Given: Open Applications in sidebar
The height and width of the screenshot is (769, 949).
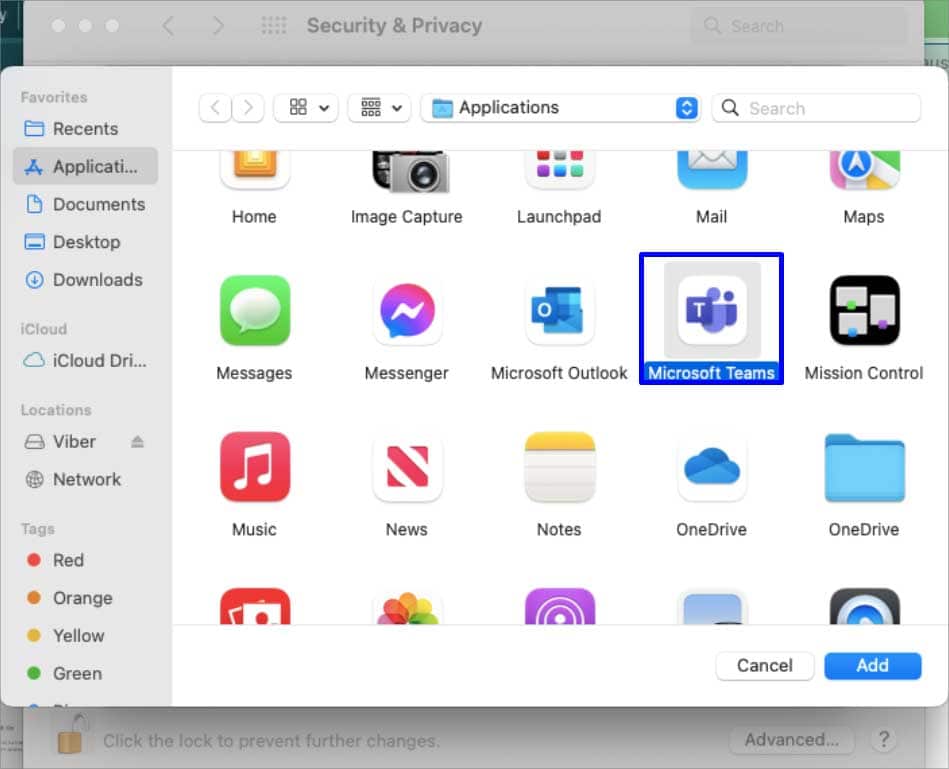Looking at the screenshot, I should [85, 166].
